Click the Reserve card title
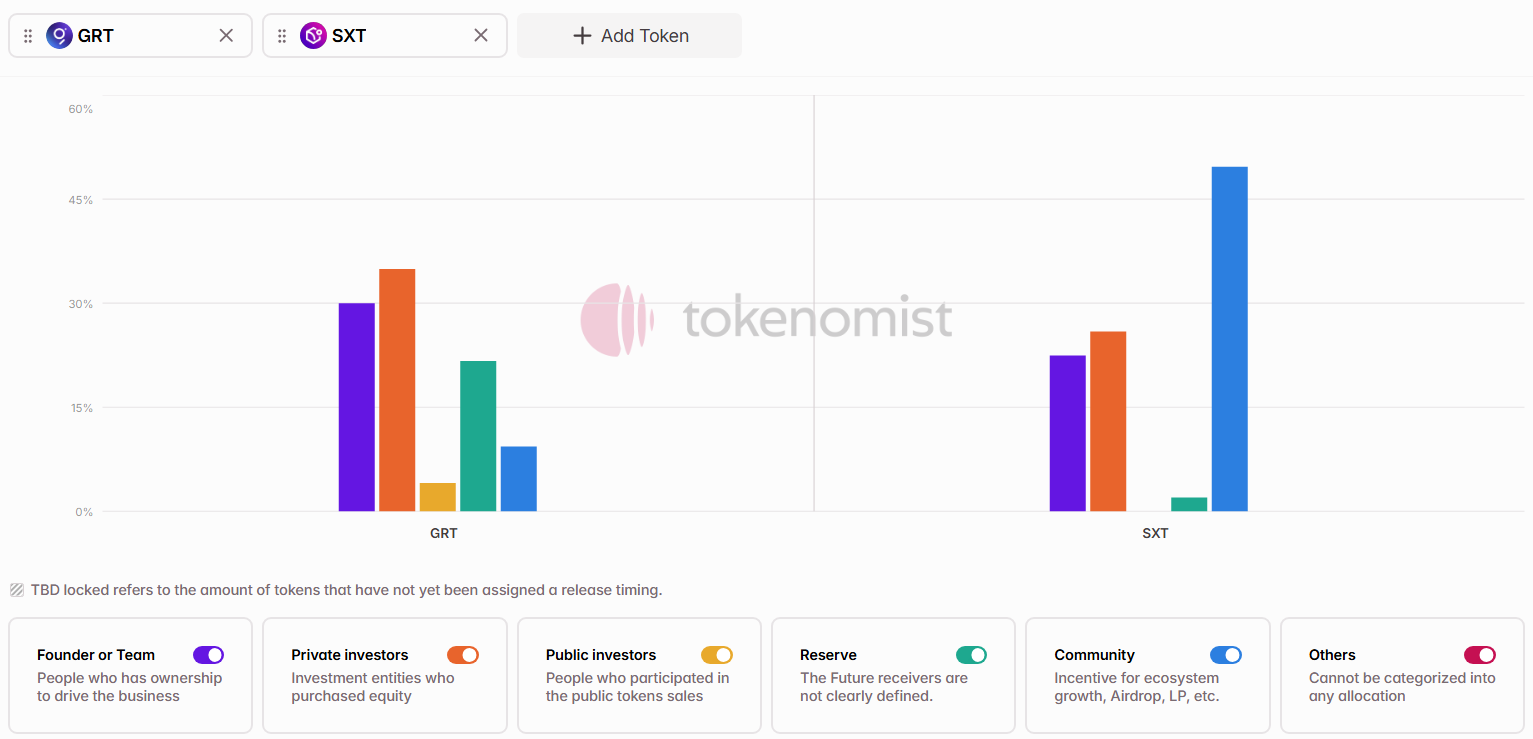This screenshot has width=1533, height=739. (x=828, y=655)
